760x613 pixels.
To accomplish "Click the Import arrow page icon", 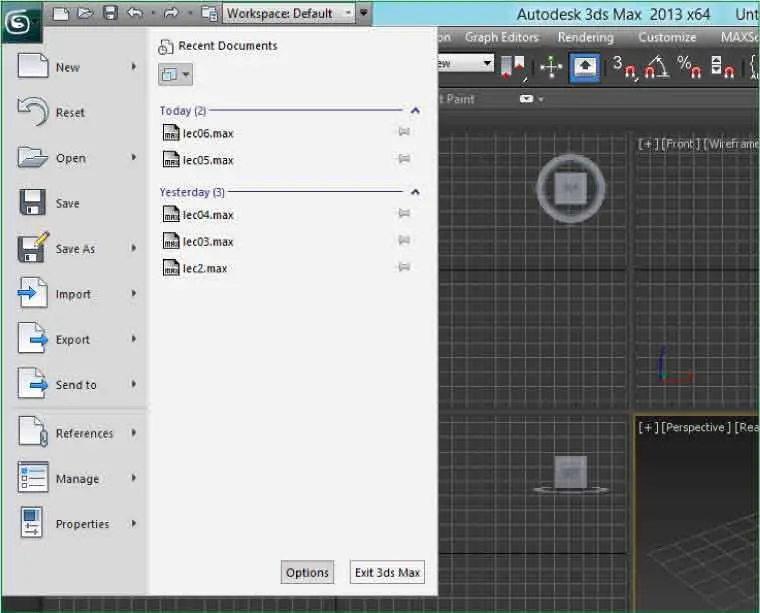I will tap(32, 293).
